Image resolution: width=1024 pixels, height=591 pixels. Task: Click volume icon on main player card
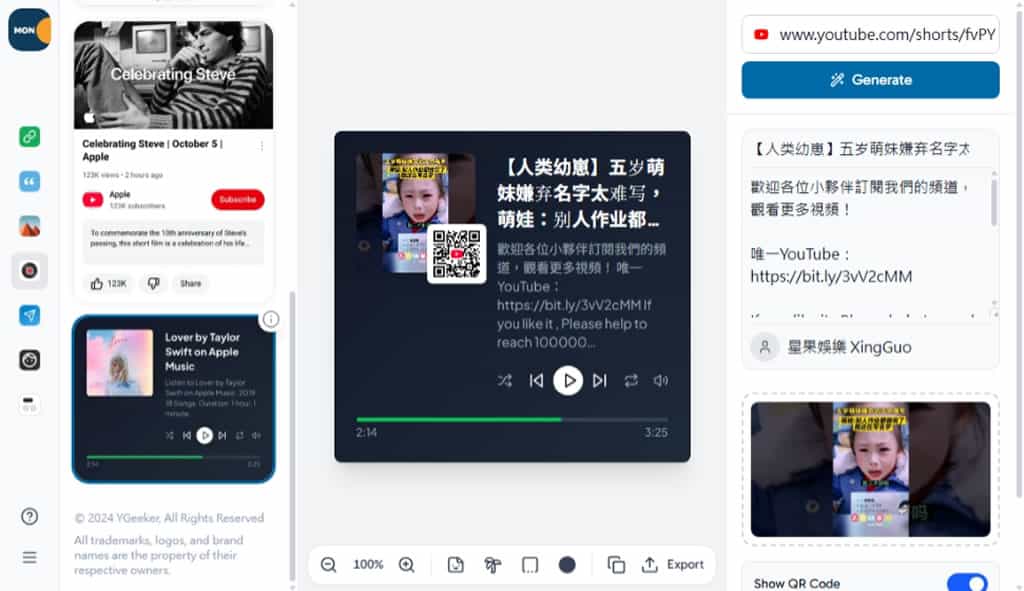click(661, 380)
